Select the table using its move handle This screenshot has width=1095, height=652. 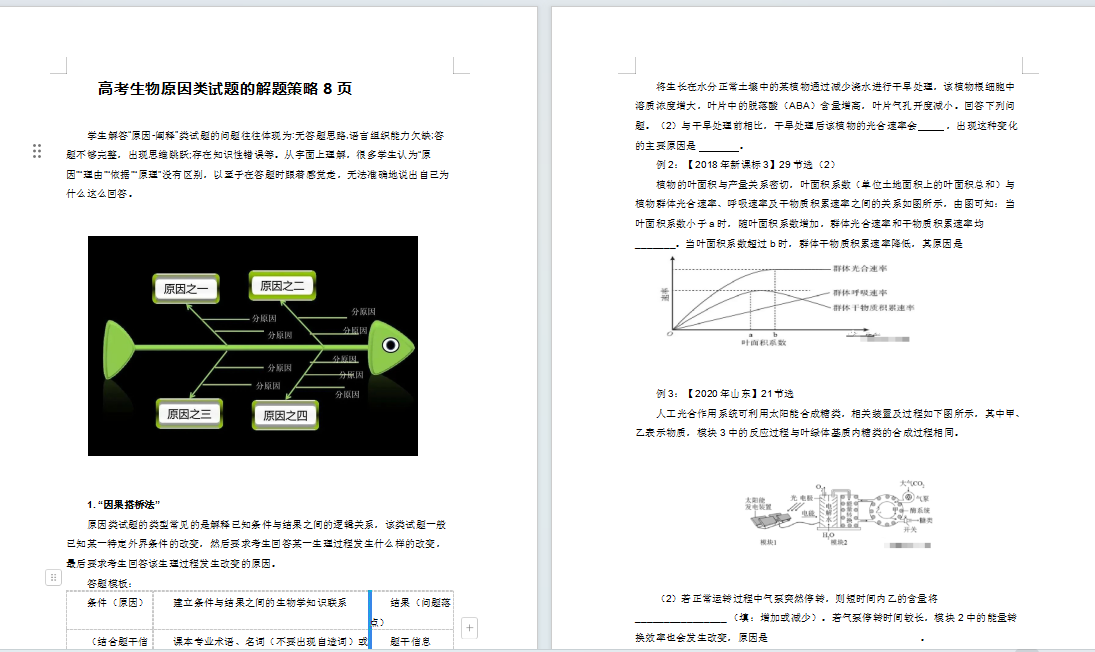point(53,577)
